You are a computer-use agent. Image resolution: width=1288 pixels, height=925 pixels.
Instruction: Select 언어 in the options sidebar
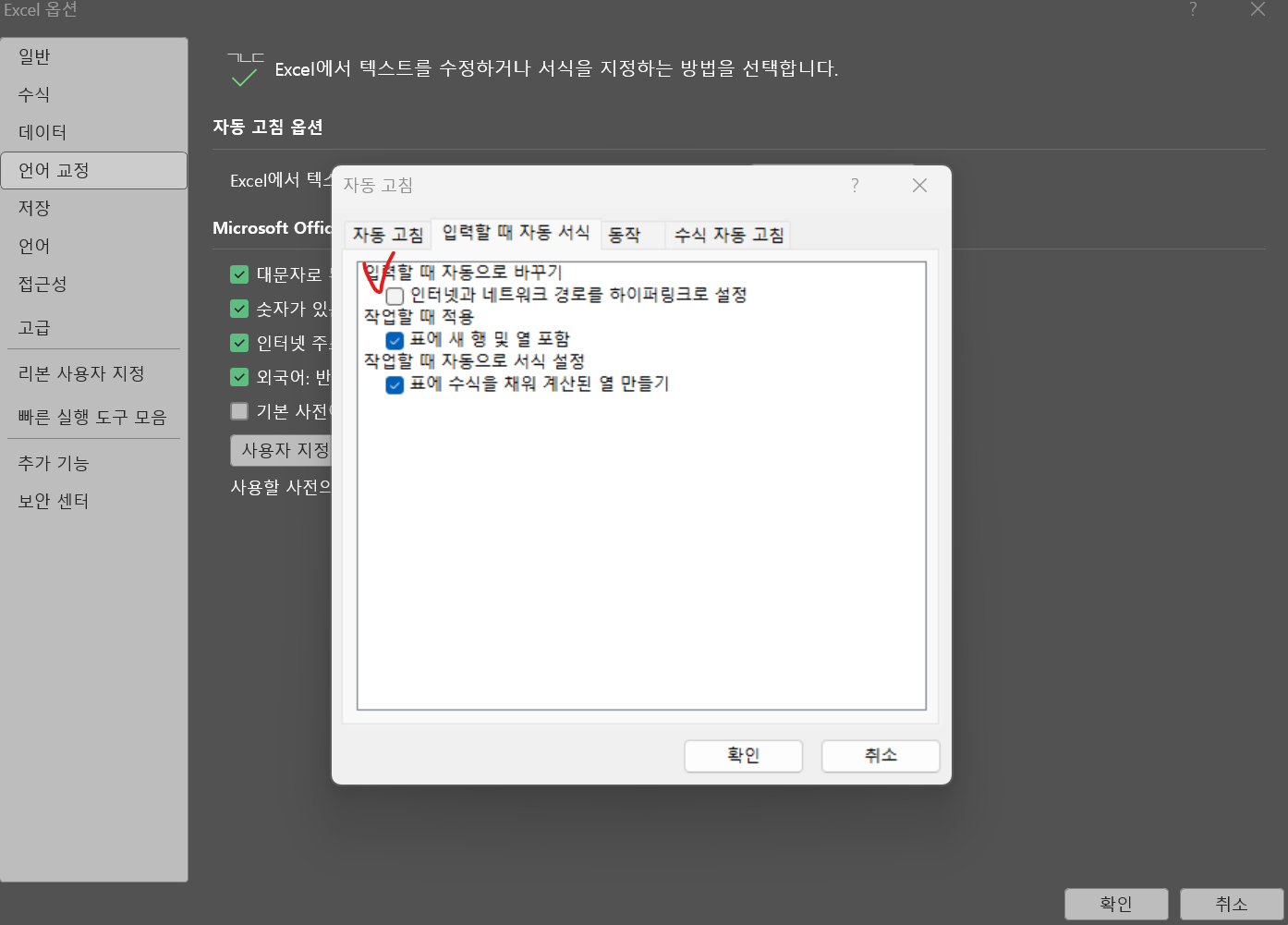click(x=93, y=246)
